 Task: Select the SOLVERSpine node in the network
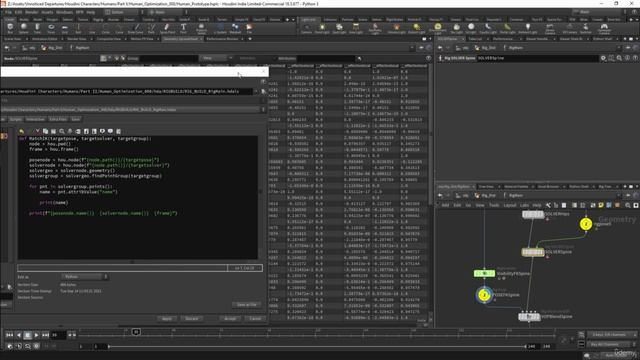point(532,252)
